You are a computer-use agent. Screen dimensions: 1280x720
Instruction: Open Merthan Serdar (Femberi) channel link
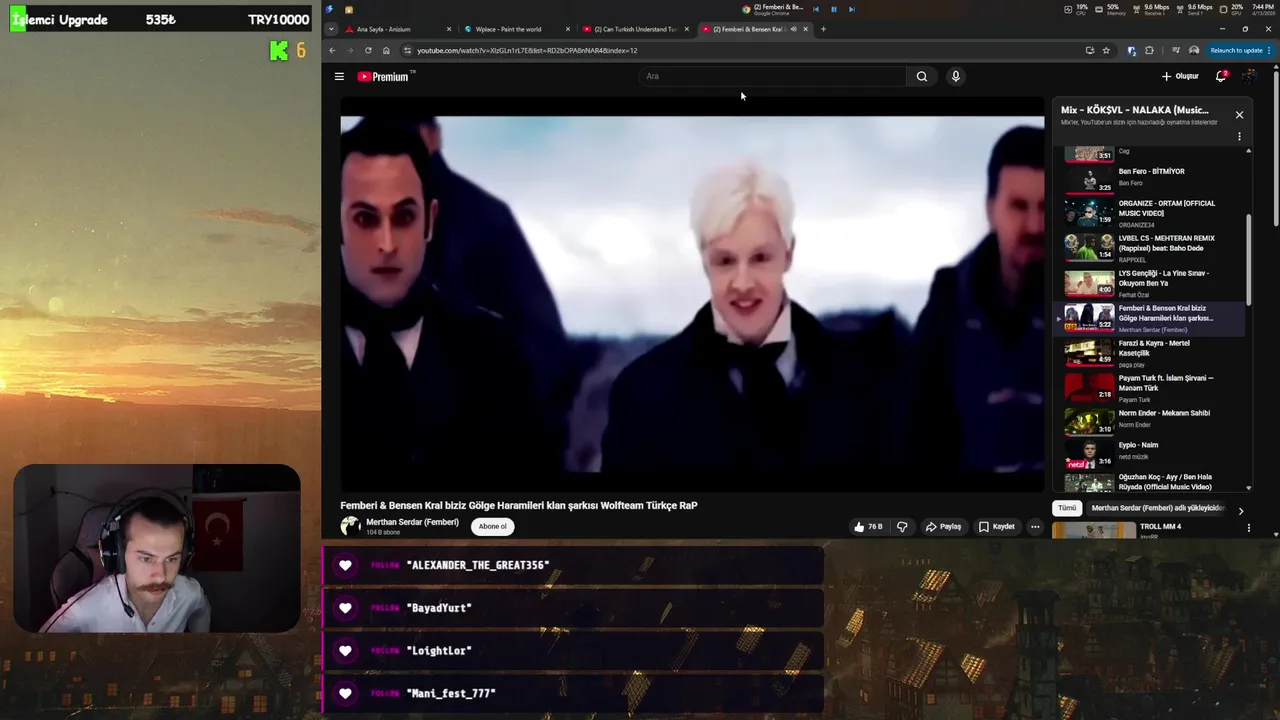click(x=412, y=522)
